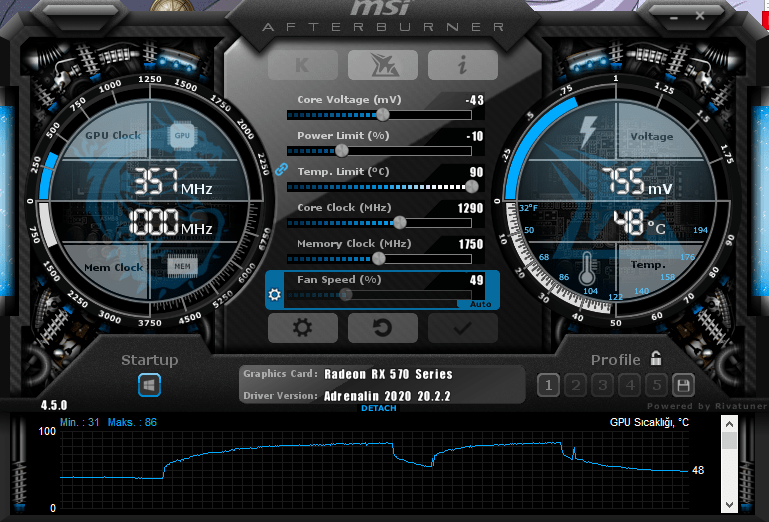Toggle Apply at Windows startup button

pyautogui.click(x=150, y=385)
